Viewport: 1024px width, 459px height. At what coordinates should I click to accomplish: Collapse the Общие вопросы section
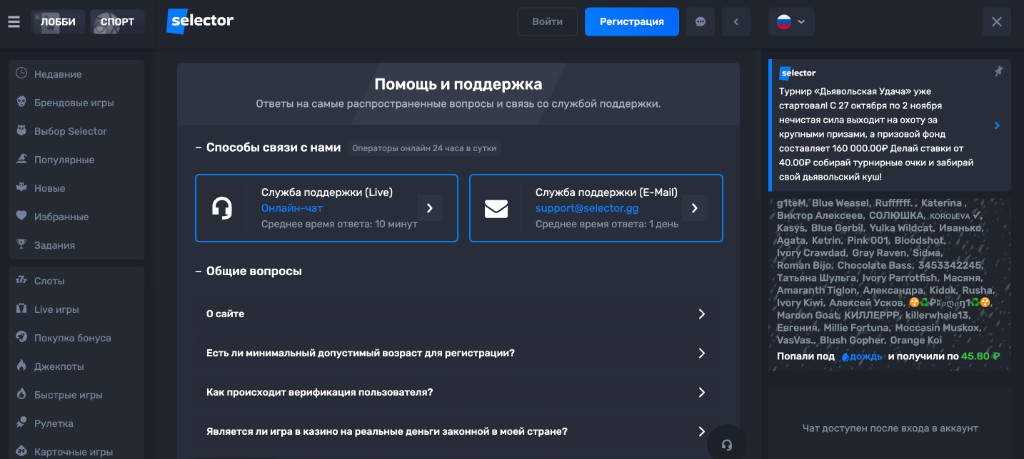tap(249, 270)
